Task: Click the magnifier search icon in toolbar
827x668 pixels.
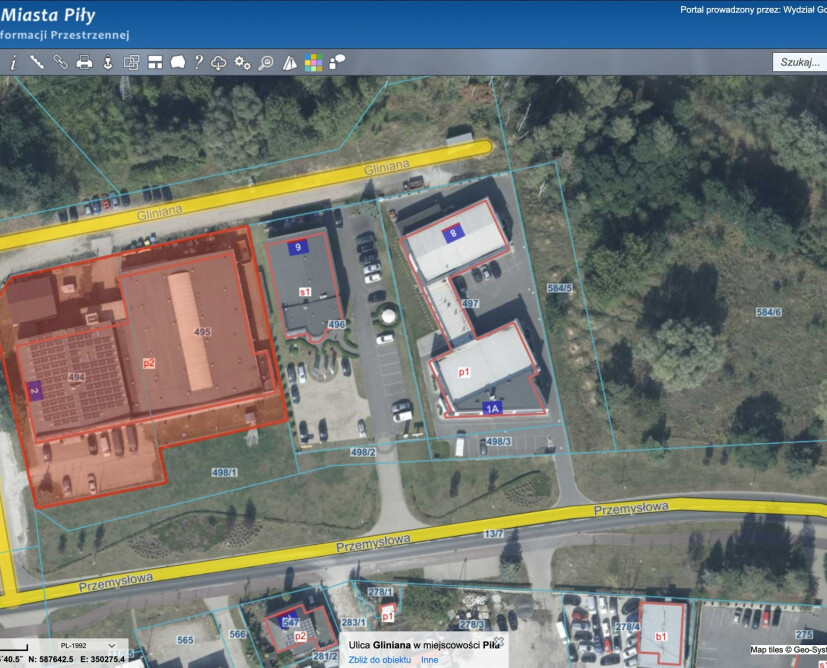Action: (266, 62)
